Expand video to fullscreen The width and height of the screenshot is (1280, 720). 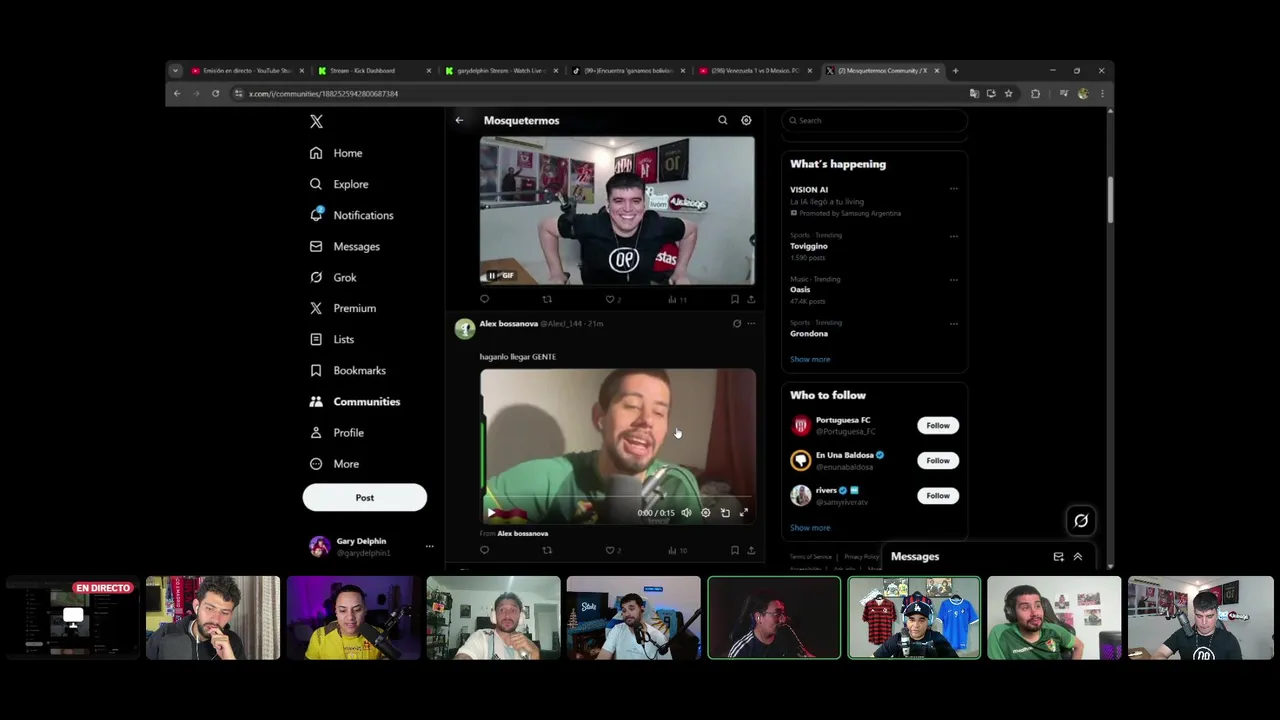[x=743, y=512]
